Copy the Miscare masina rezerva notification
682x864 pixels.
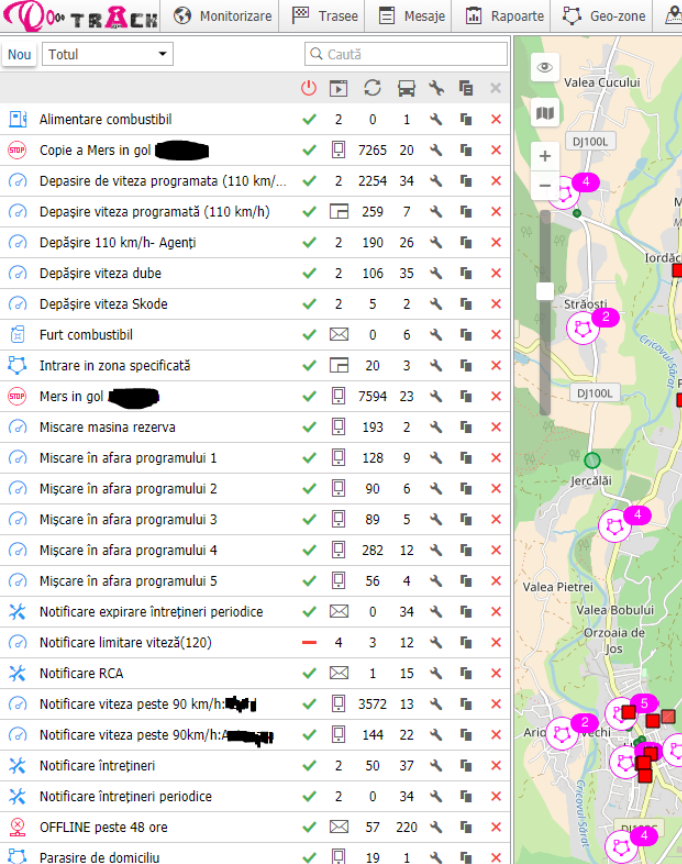[x=466, y=428]
